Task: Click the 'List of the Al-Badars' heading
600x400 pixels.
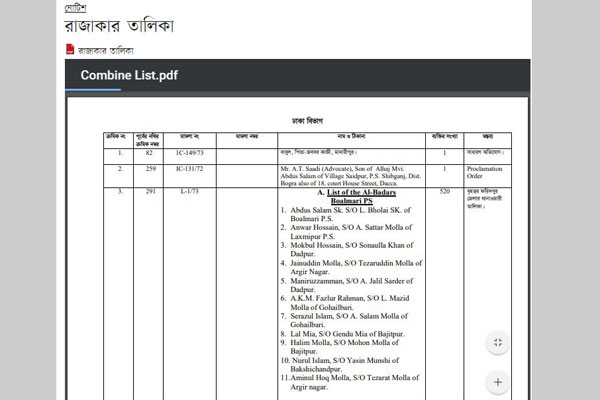Action: [x=361, y=193]
